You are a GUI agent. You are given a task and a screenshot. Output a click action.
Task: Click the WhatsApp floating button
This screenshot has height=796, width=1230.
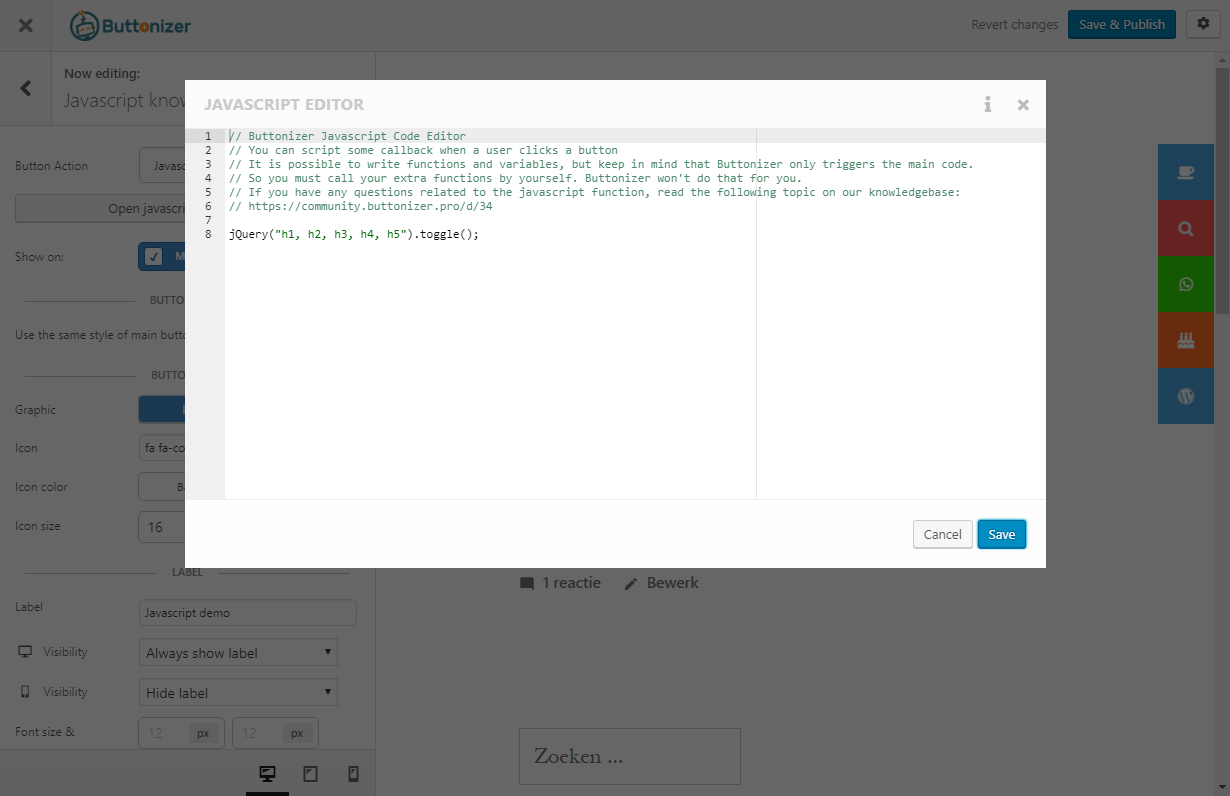(1186, 284)
